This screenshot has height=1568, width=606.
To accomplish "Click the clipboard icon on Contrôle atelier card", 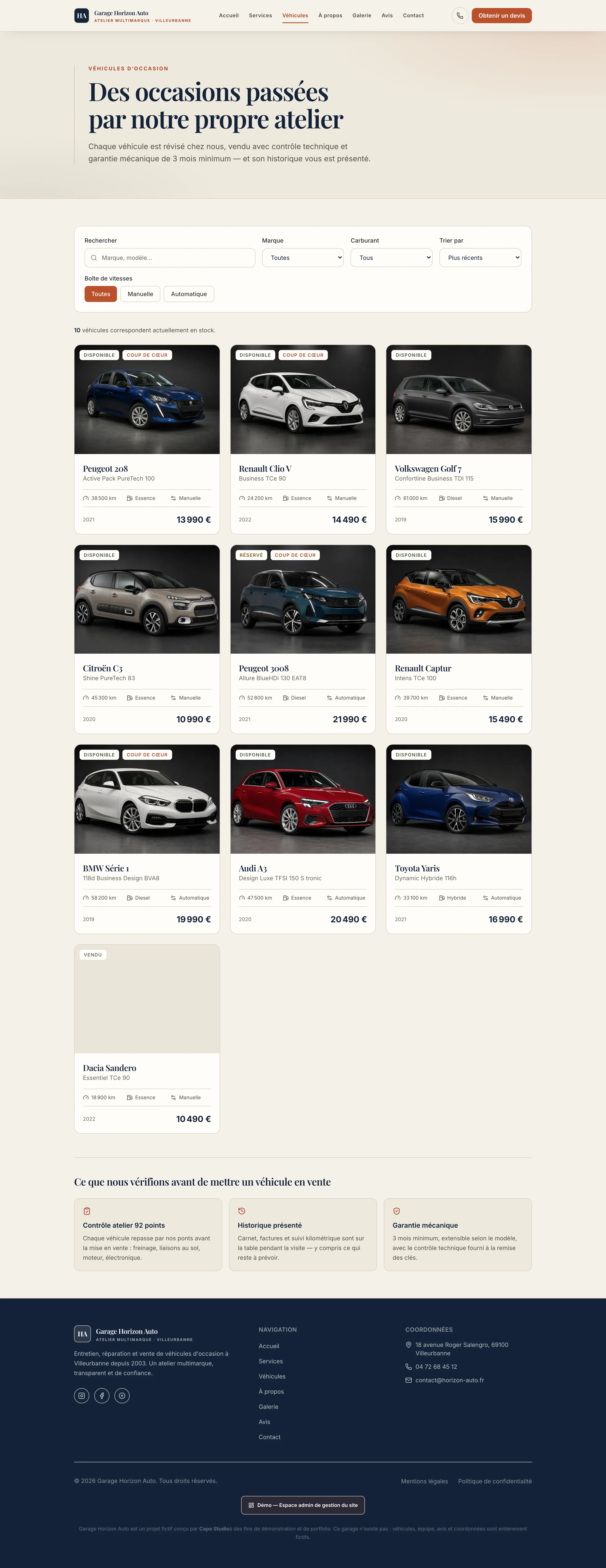I will (x=87, y=1211).
